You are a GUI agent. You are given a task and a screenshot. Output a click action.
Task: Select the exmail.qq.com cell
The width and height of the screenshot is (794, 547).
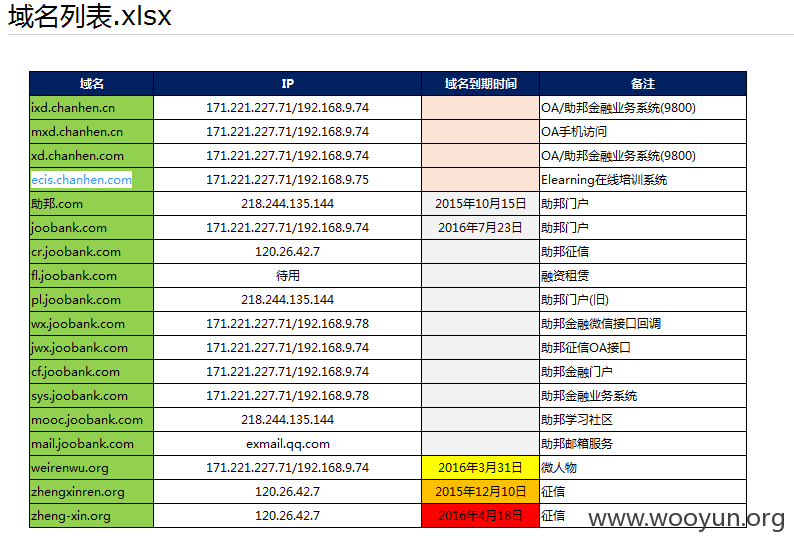point(288,444)
